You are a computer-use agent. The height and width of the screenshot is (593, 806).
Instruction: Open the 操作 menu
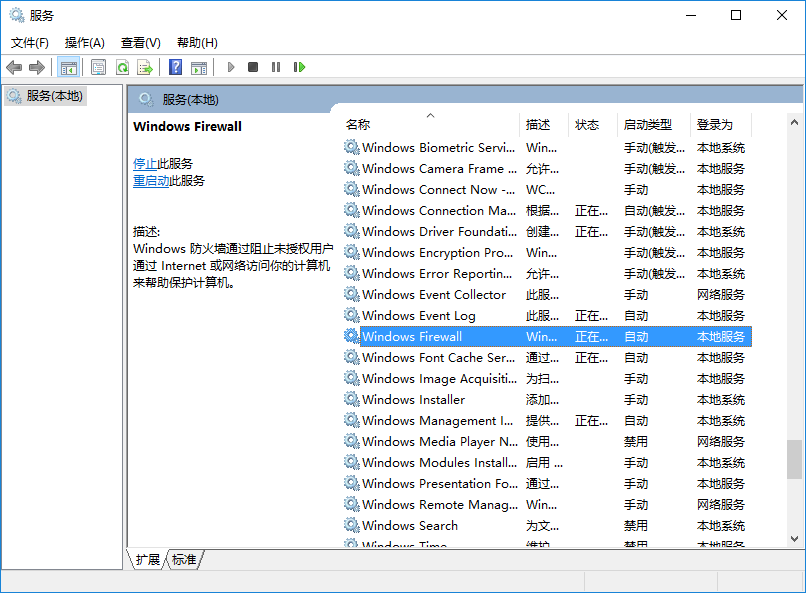86,42
